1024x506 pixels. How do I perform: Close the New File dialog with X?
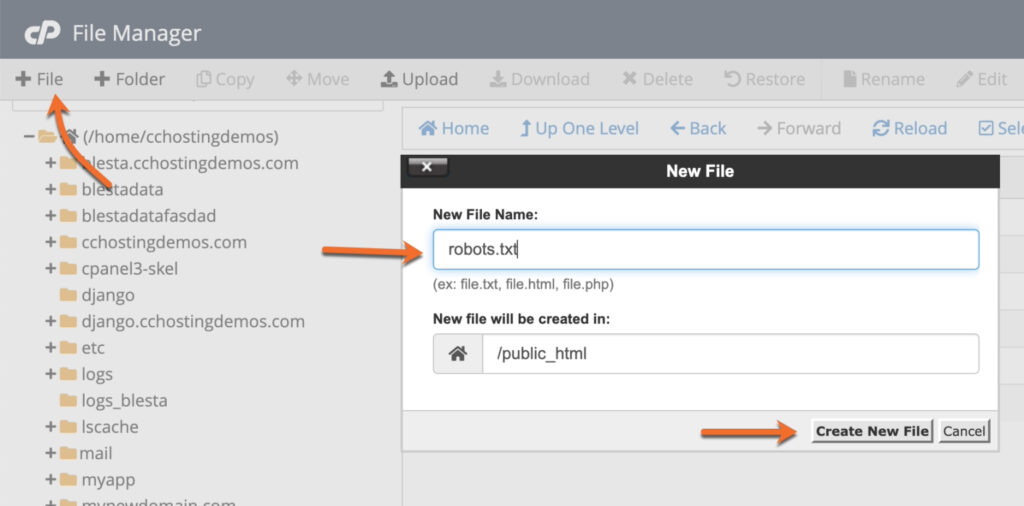click(x=427, y=167)
